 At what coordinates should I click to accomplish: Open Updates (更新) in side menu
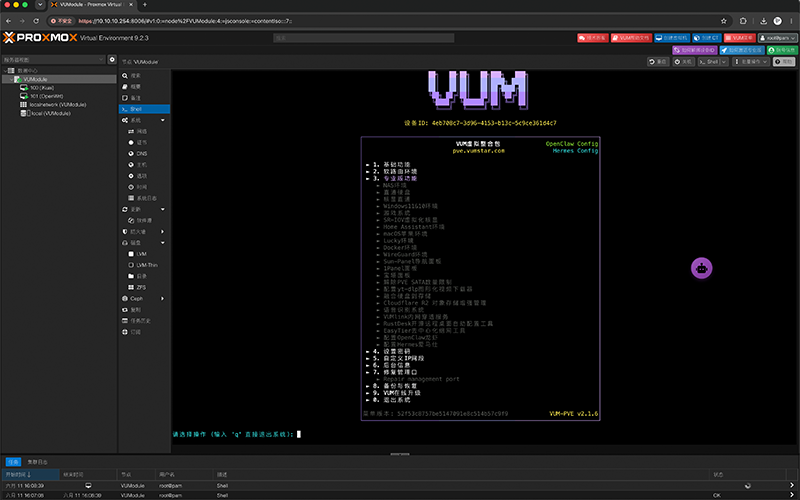tap(136, 209)
